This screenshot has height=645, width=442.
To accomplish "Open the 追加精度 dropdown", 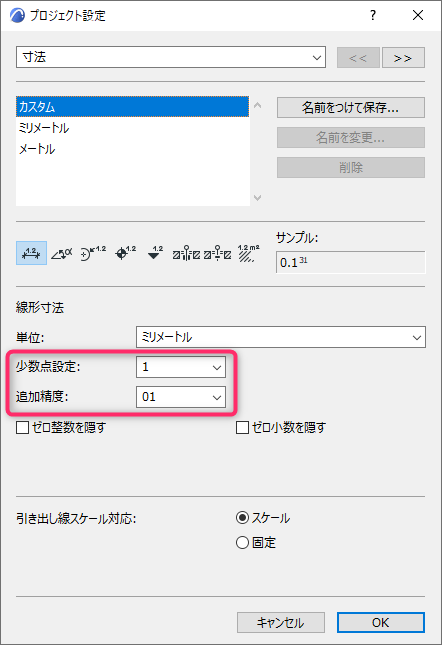I will point(181,397).
